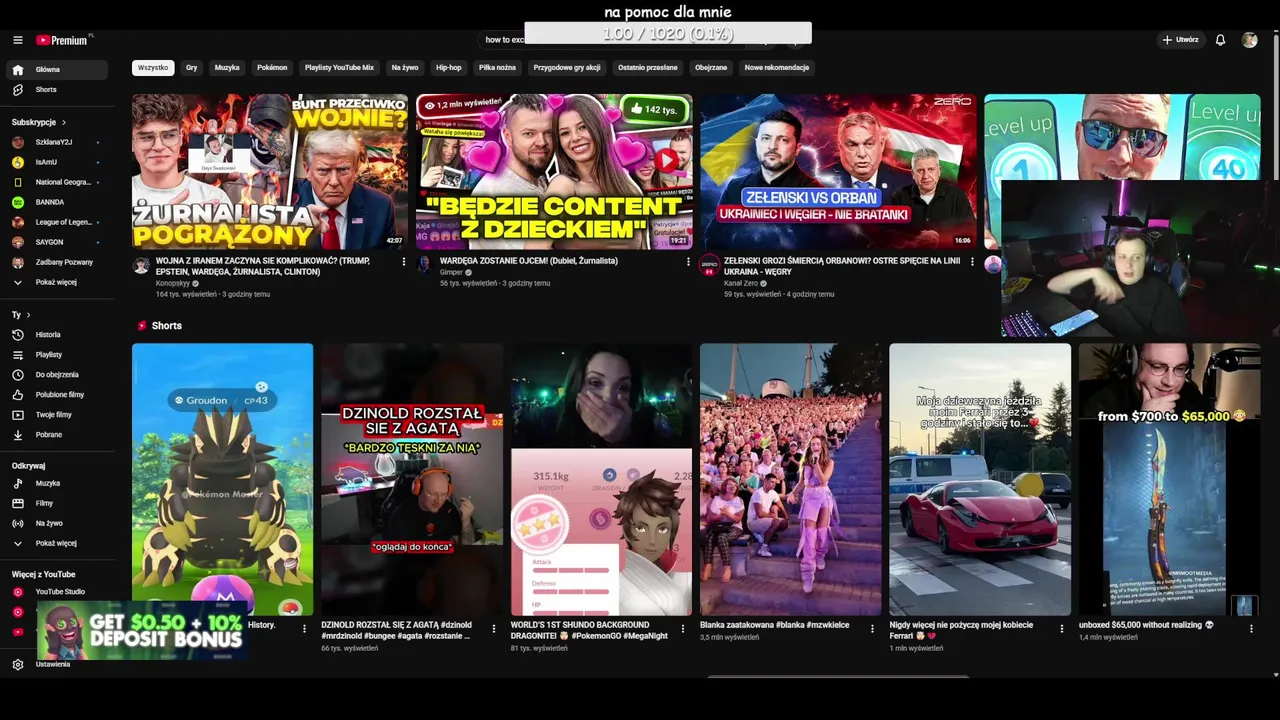The image size is (1280, 720).
Task: Open the notifications bell
Action: tap(1220, 40)
